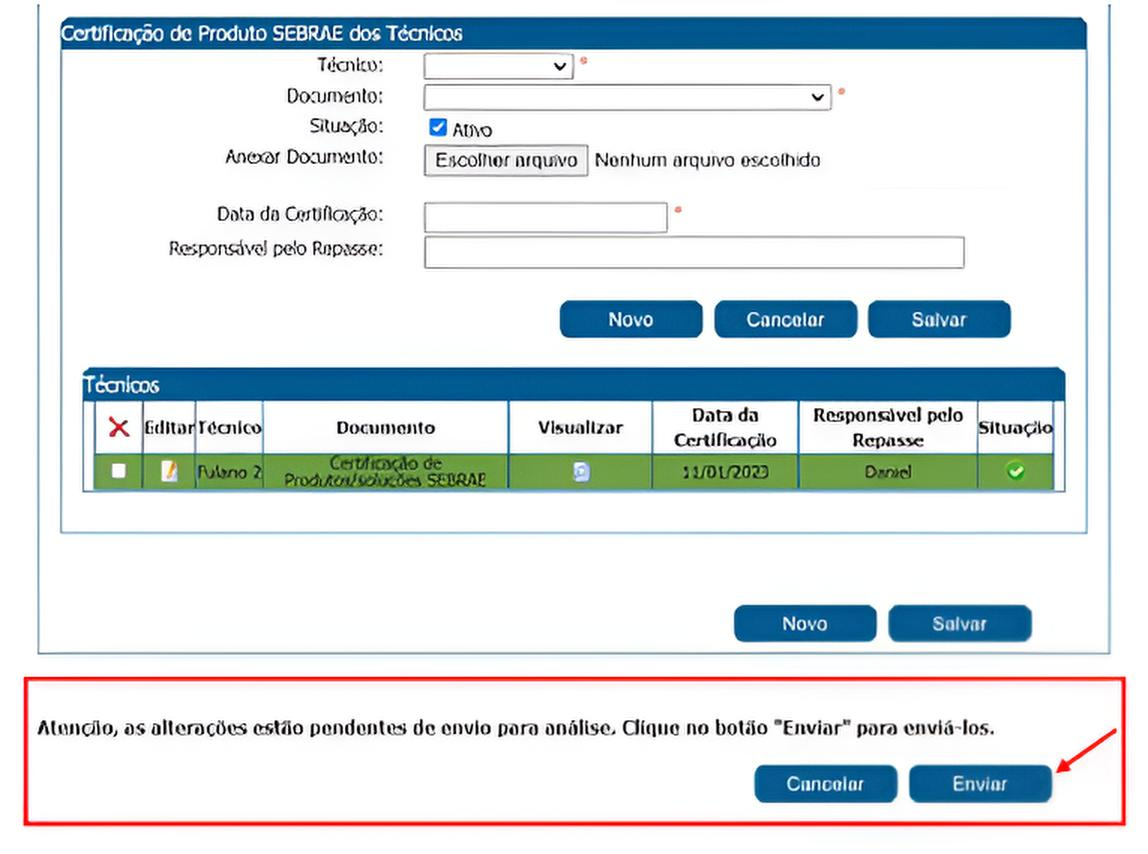
Task: Click the red X delete icon in table header
Action: click(x=119, y=428)
